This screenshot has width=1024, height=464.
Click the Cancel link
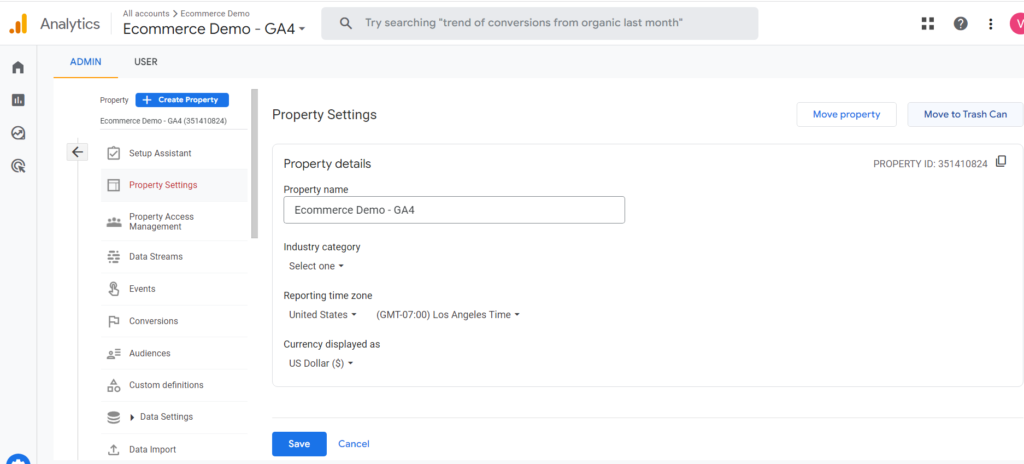(354, 444)
